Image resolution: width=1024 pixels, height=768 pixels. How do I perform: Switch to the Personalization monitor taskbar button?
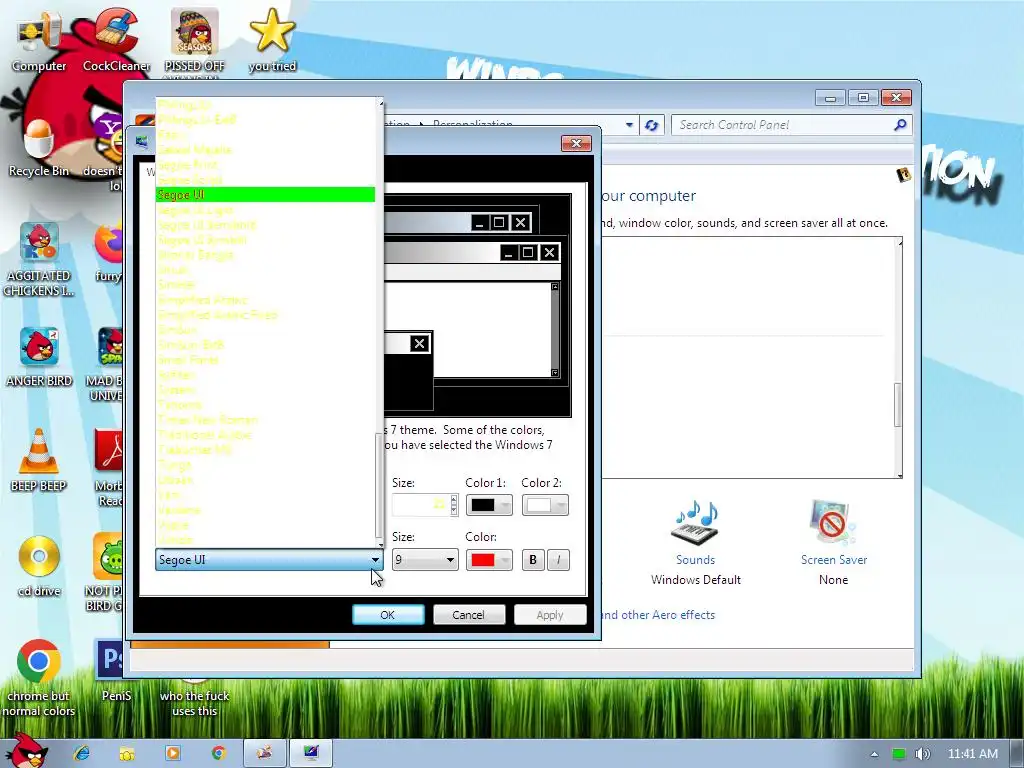311,753
